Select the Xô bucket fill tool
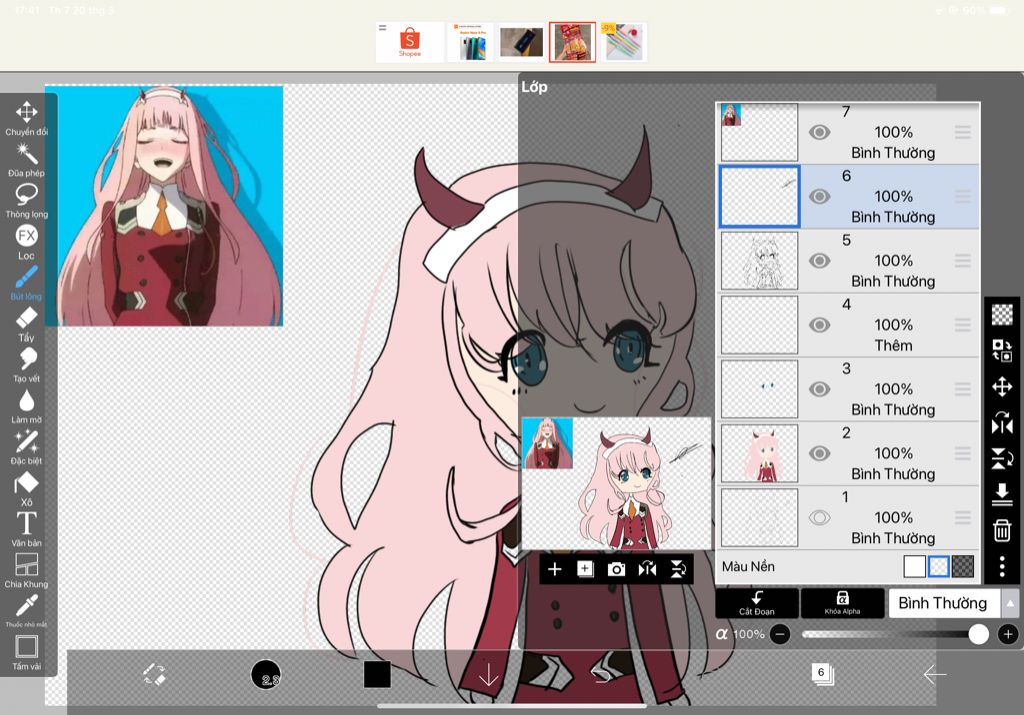Image resolution: width=1024 pixels, height=715 pixels. [x=26, y=489]
